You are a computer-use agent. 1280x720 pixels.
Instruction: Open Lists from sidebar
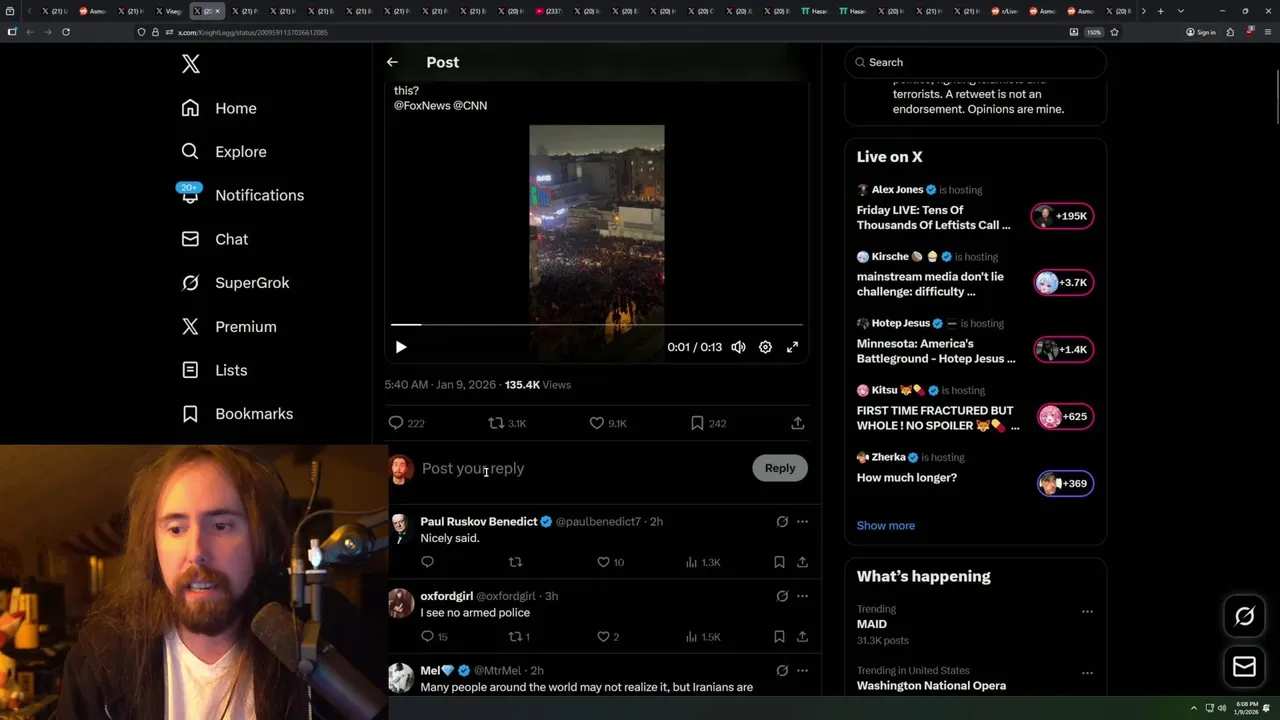pyautogui.click(x=214, y=370)
